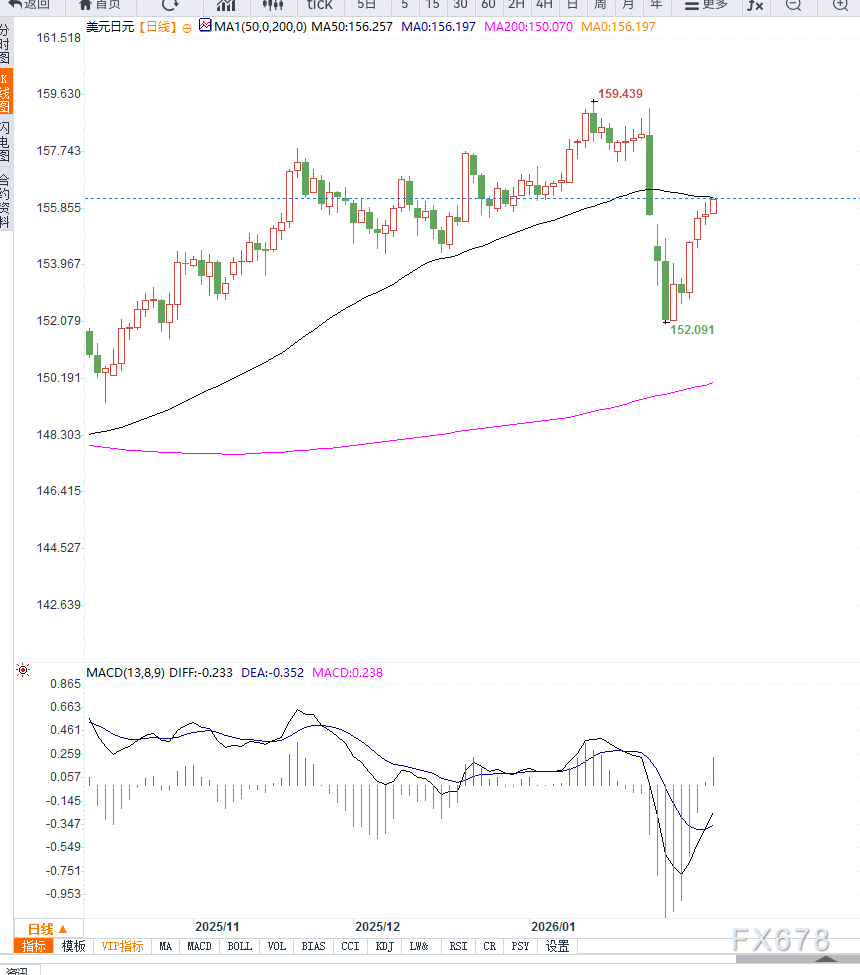Click the MA1 indicator settings icon
Image resolution: width=860 pixels, height=975 pixels.
[x=205, y=27]
